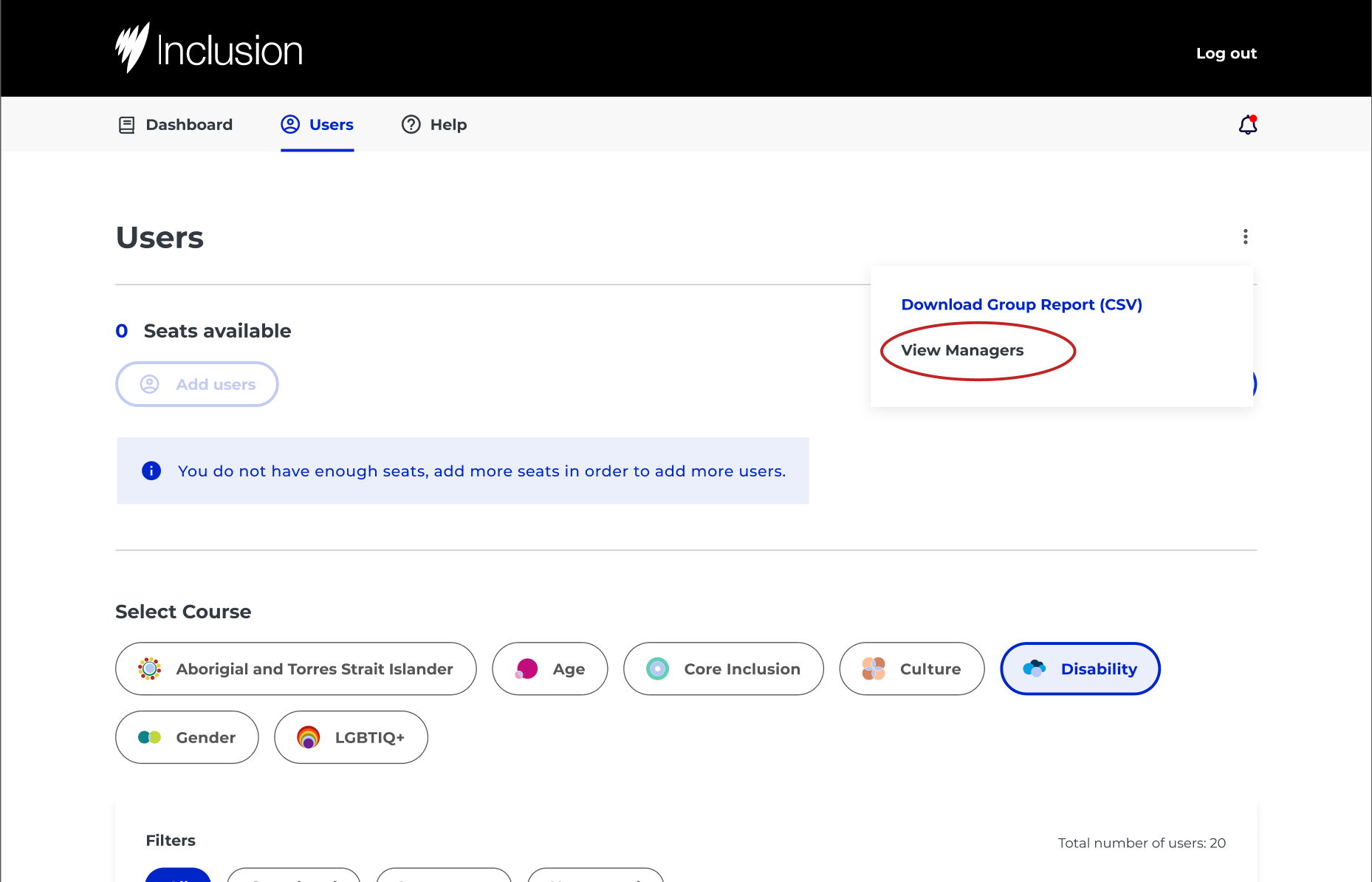Download Group Report (CSV)
This screenshot has height=882, width=1372.
click(x=1021, y=304)
